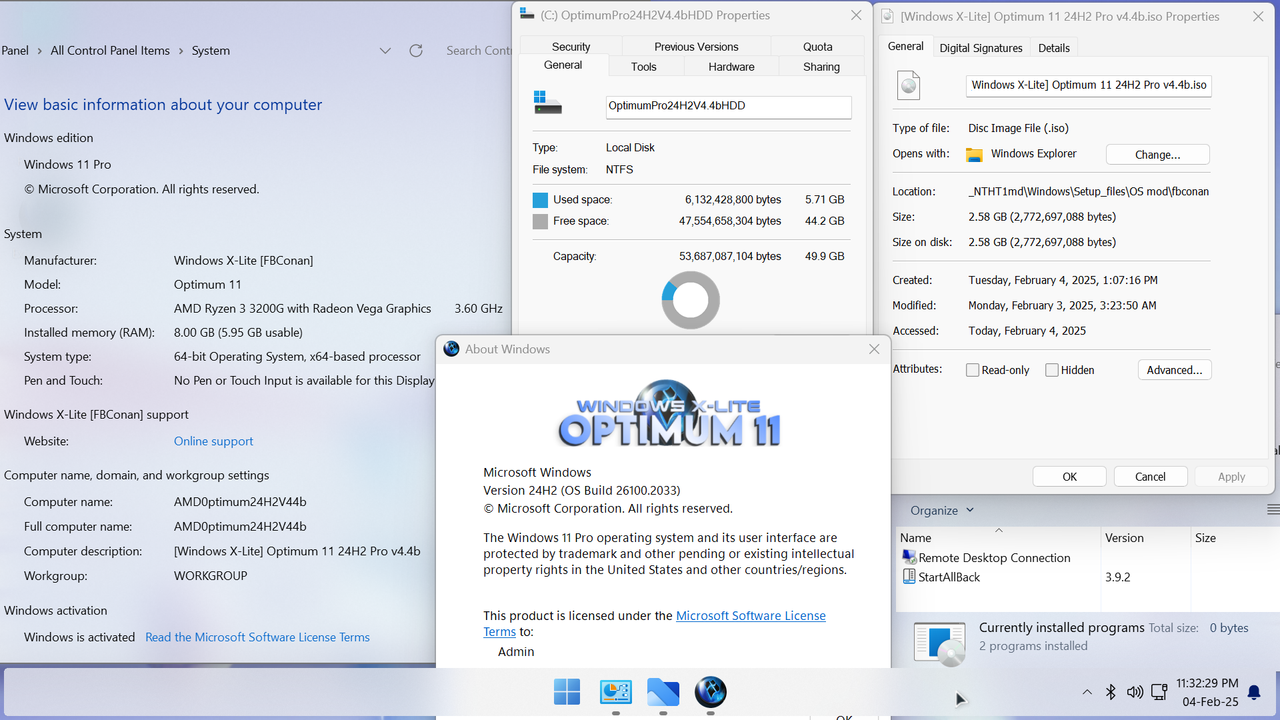This screenshot has width=1280, height=720.
Task: Click the hidden icons chevron in the system tray
Action: tap(1087, 691)
